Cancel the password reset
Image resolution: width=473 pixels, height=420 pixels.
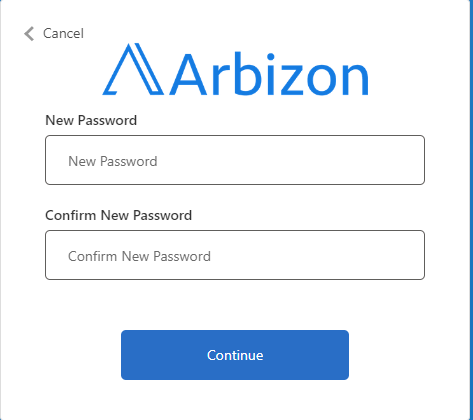[63, 34]
